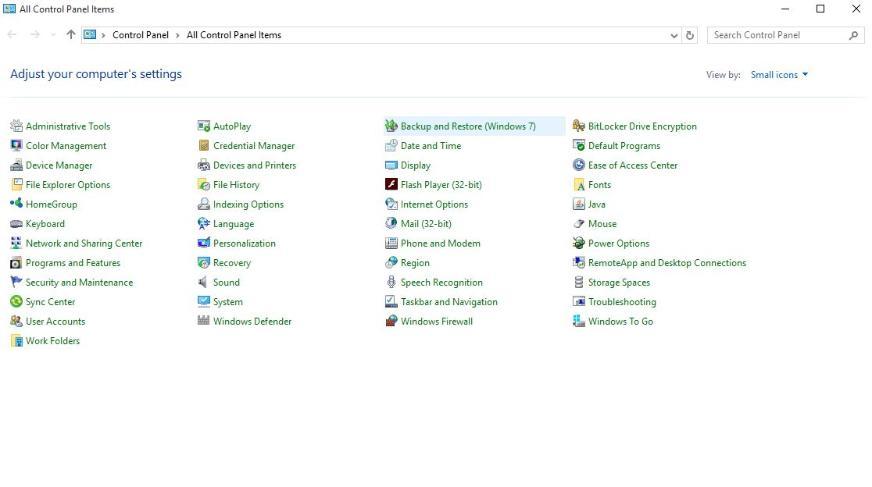Screen dimensions: 872x487
Task: Open the AutoPlay icon
Action: point(204,126)
